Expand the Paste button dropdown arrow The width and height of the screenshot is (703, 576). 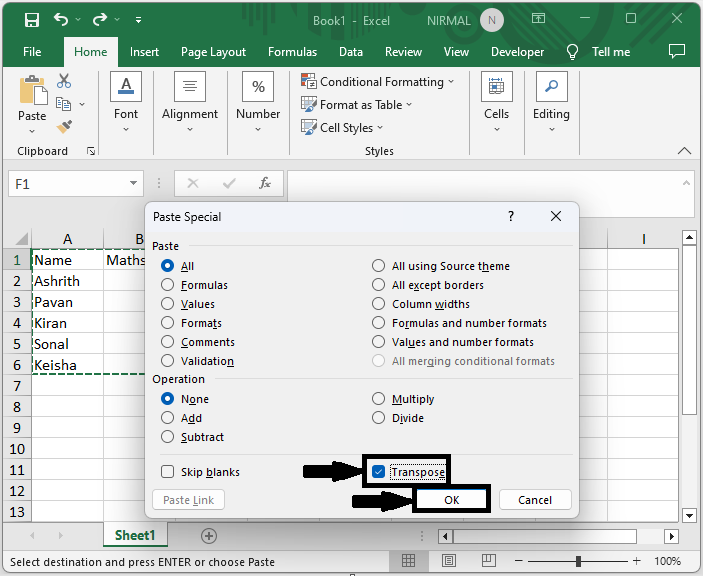tap(32, 131)
